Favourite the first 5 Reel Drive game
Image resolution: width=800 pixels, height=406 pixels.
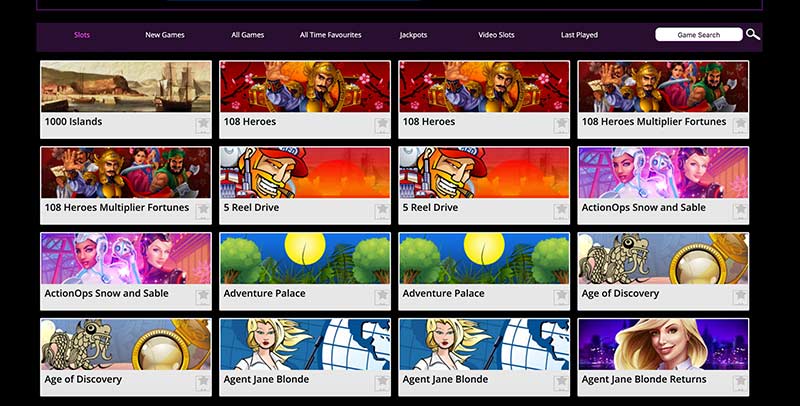[x=382, y=211]
